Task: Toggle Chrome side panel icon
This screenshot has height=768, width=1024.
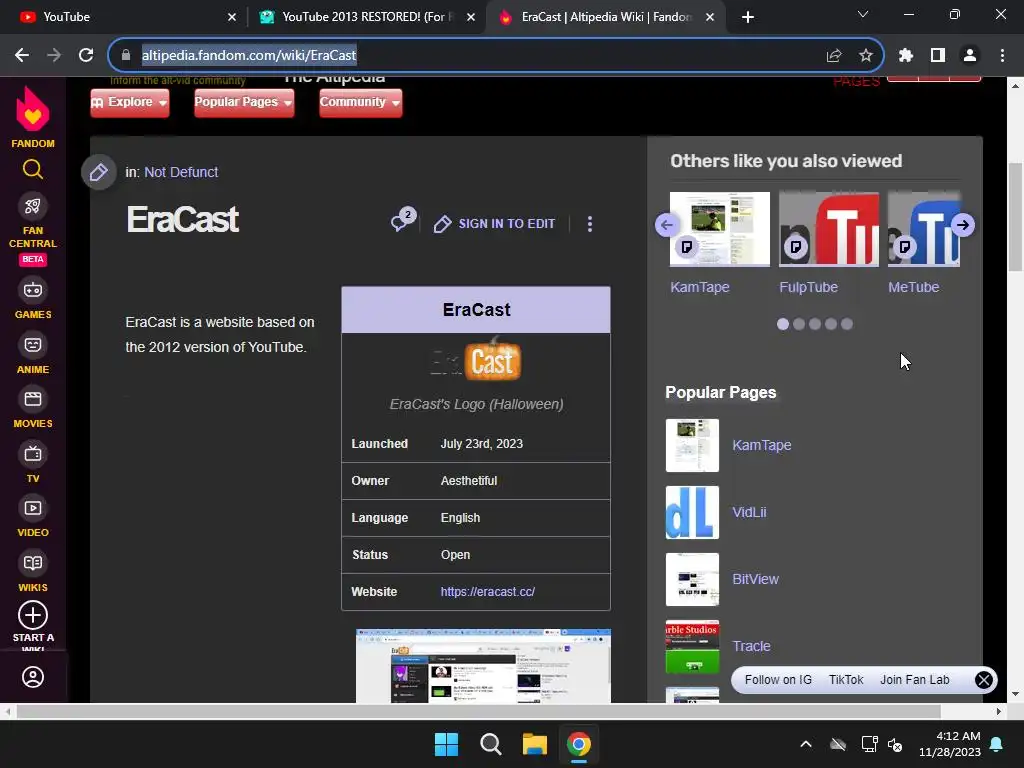Action: [938, 56]
